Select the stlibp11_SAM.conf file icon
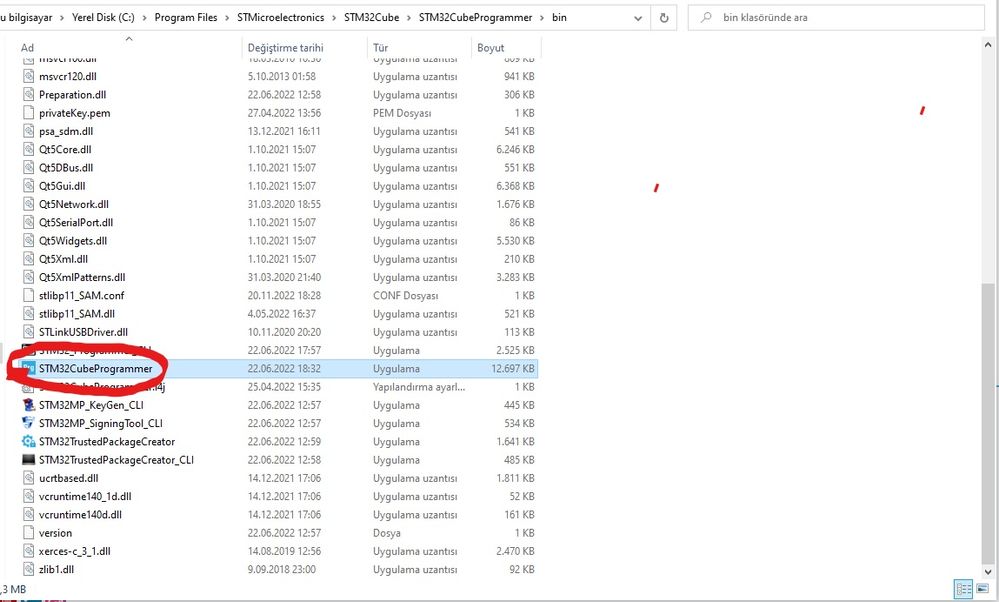The height and width of the screenshot is (602, 999). pyautogui.click(x=28, y=296)
